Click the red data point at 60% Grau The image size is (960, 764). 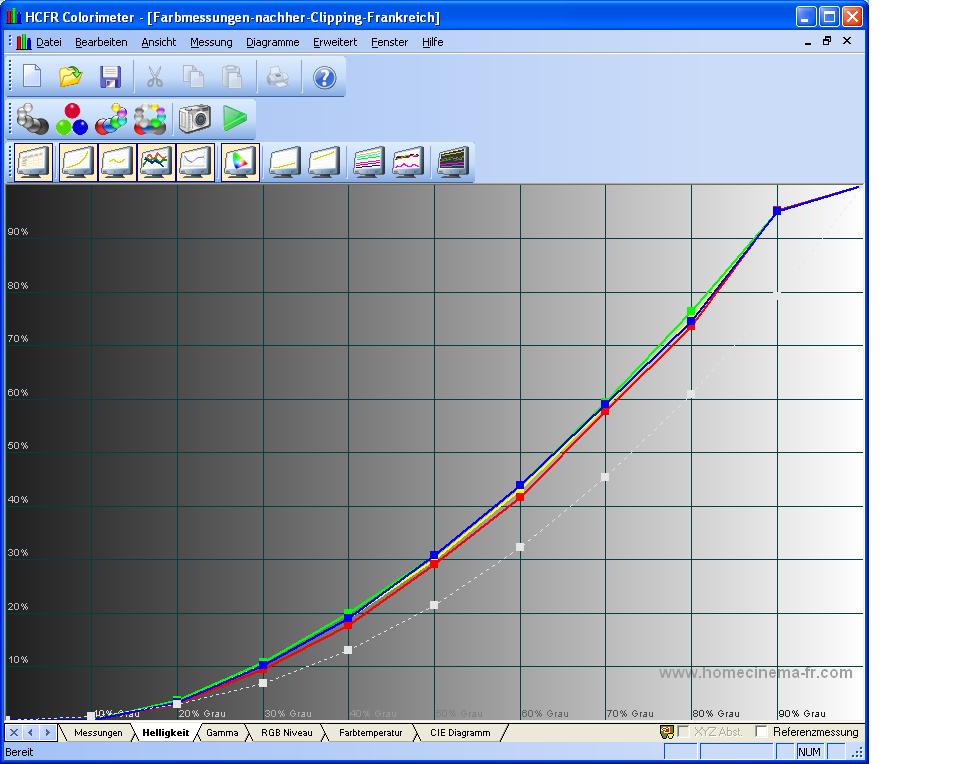(x=520, y=498)
